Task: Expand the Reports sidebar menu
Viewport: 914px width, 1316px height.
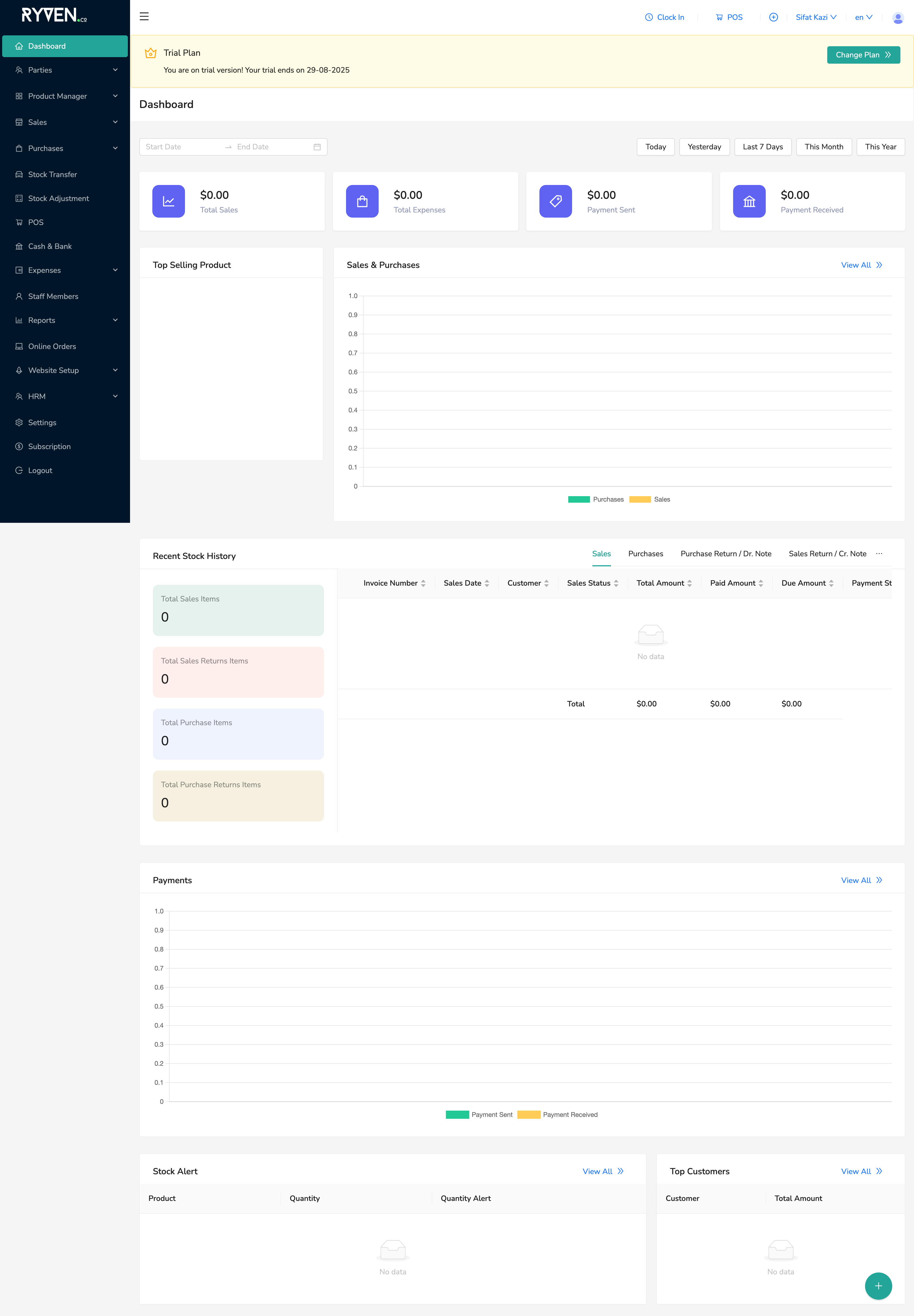Action: click(65, 320)
